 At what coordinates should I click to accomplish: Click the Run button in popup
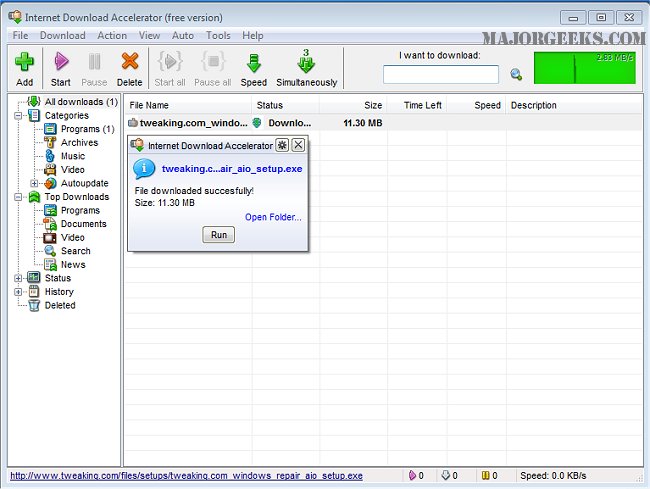click(218, 235)
